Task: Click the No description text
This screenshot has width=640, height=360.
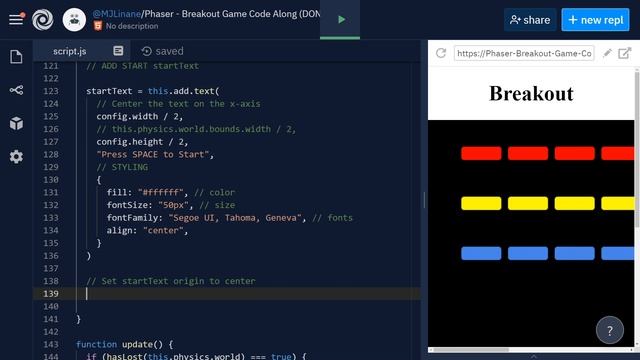Action: point(132,26)
